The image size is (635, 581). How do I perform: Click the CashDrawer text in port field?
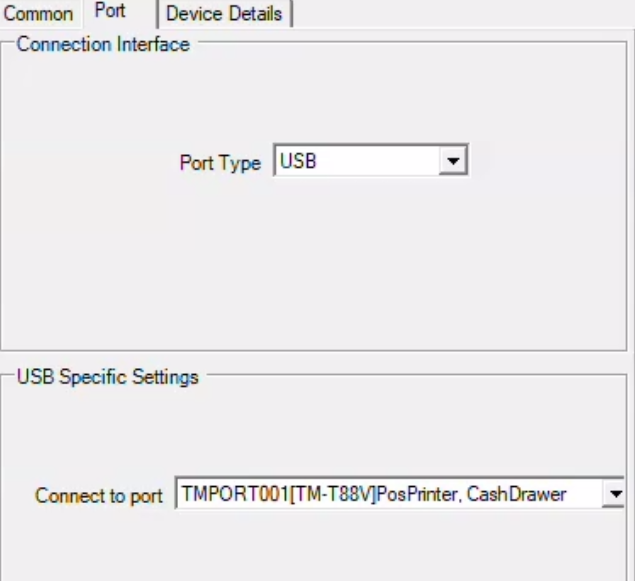pos(516,494)
